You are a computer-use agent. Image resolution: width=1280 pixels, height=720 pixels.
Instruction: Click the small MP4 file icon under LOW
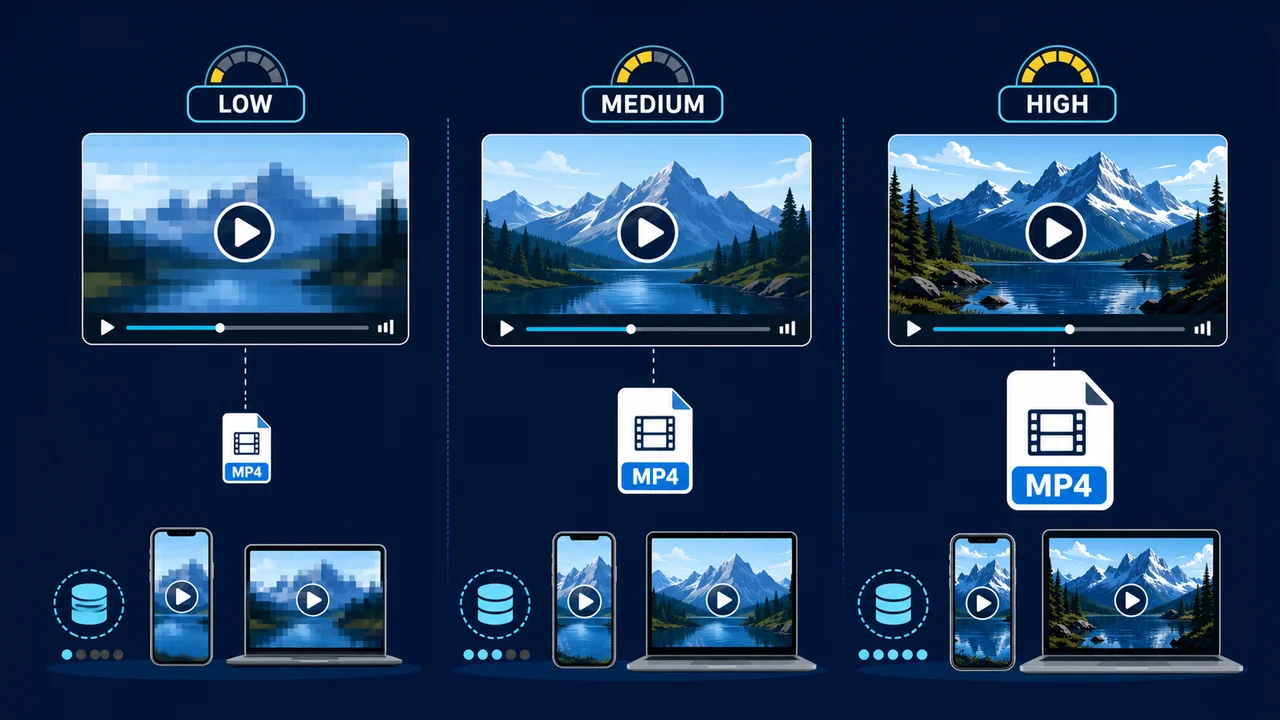pos(246,448)
